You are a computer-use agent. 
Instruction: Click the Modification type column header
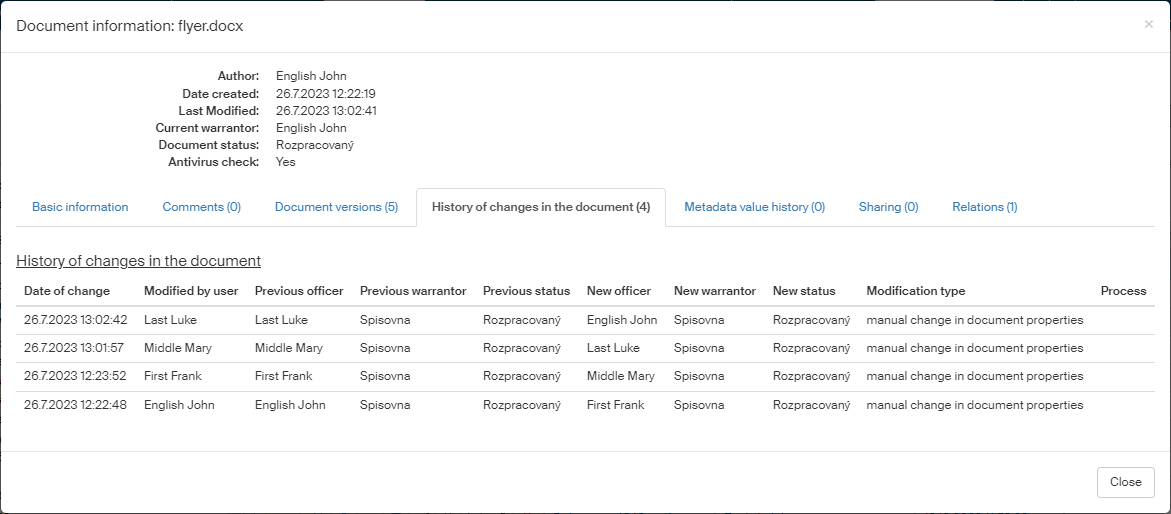click(915, 291)
